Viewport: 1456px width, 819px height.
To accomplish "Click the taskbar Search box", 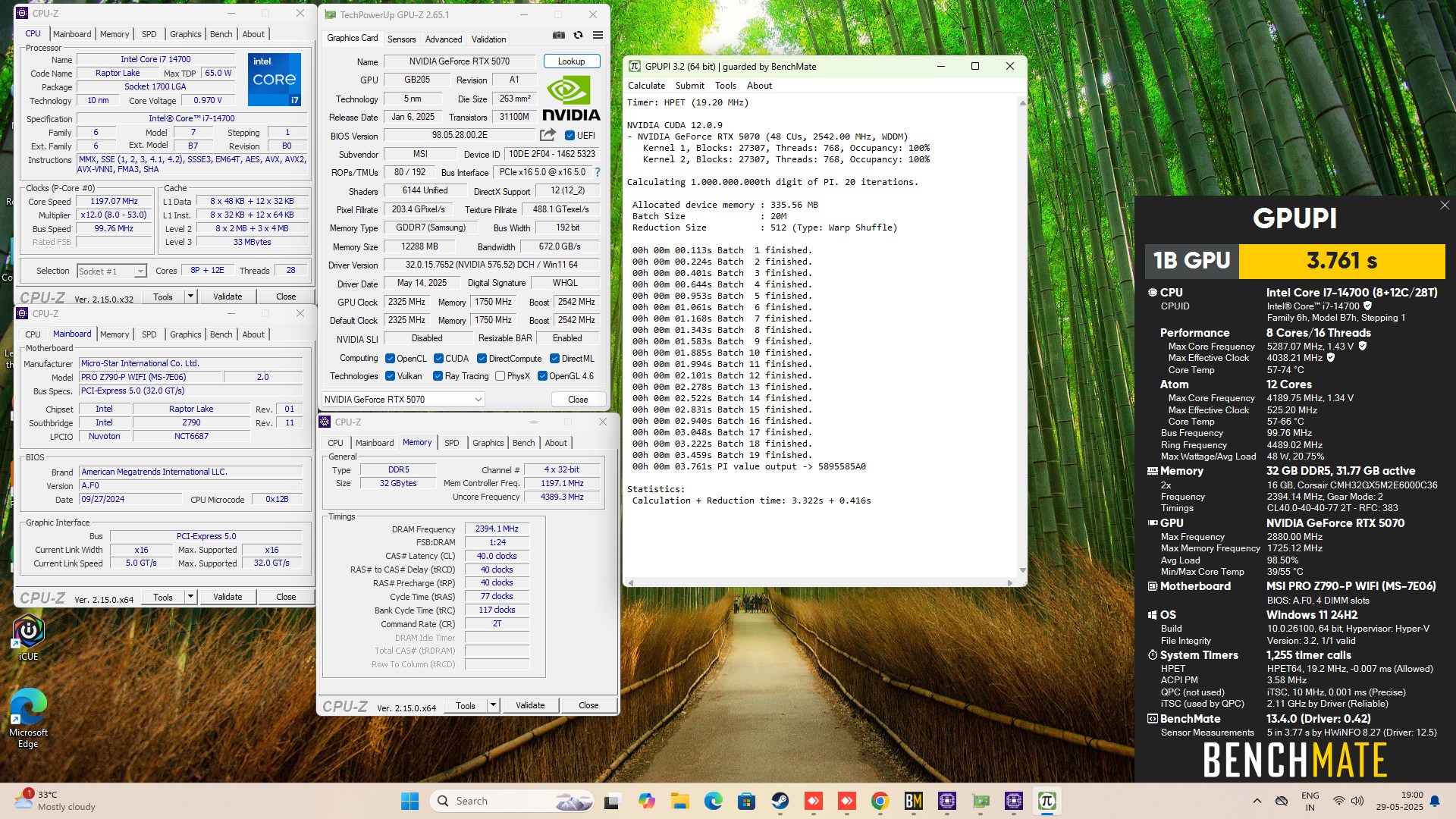I will 510,801.
